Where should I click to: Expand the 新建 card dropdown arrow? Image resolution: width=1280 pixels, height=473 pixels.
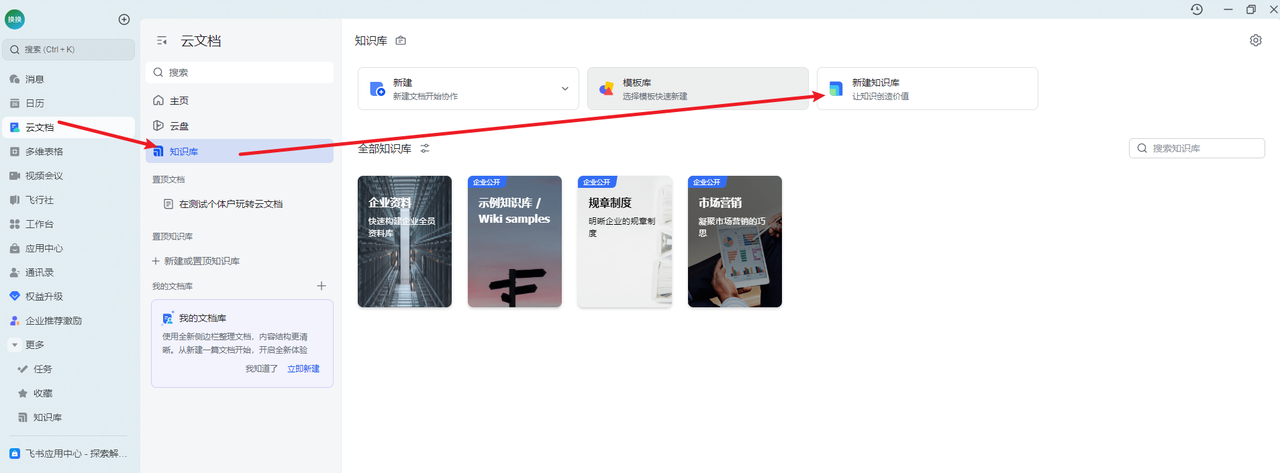[564, 89]
